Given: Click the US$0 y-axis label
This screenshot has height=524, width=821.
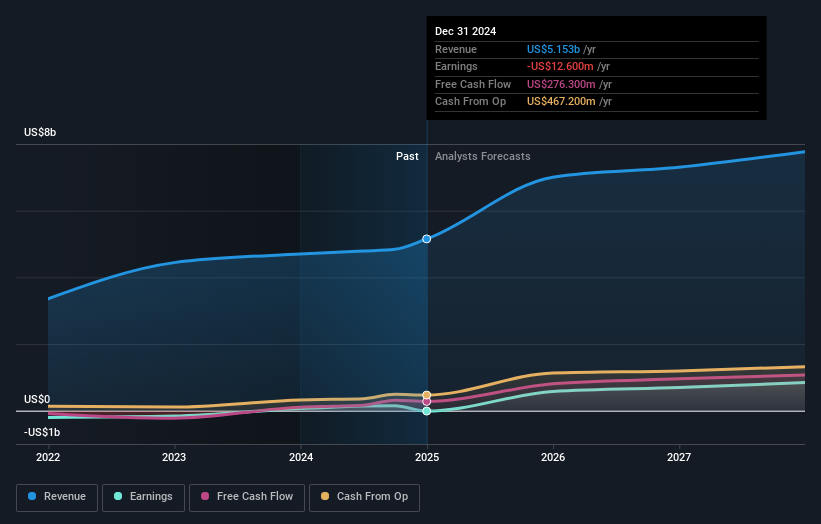Looking at the screenshot, I should 37,399.
